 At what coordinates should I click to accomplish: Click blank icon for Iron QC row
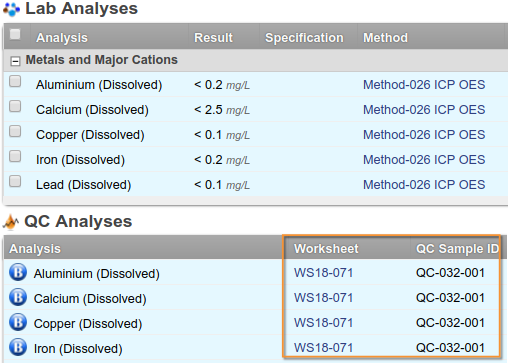point(18,347)
